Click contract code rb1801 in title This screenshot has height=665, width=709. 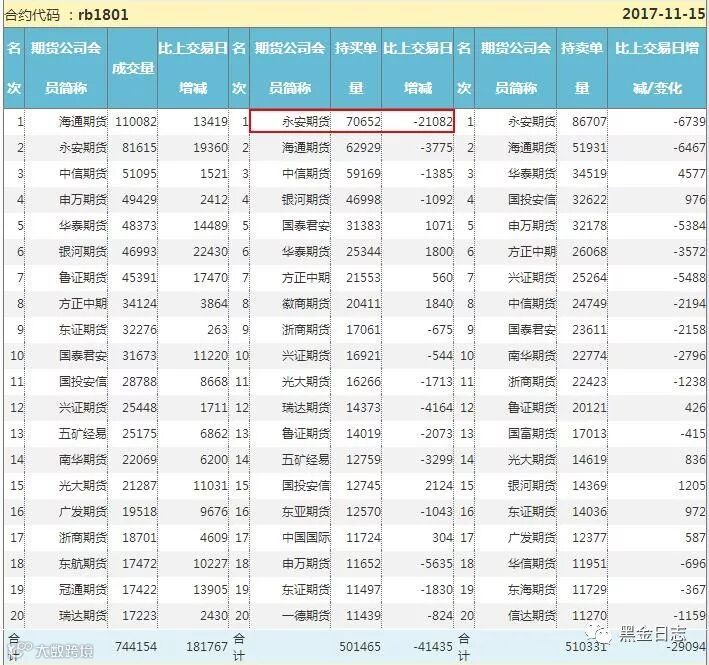point(103,14)
